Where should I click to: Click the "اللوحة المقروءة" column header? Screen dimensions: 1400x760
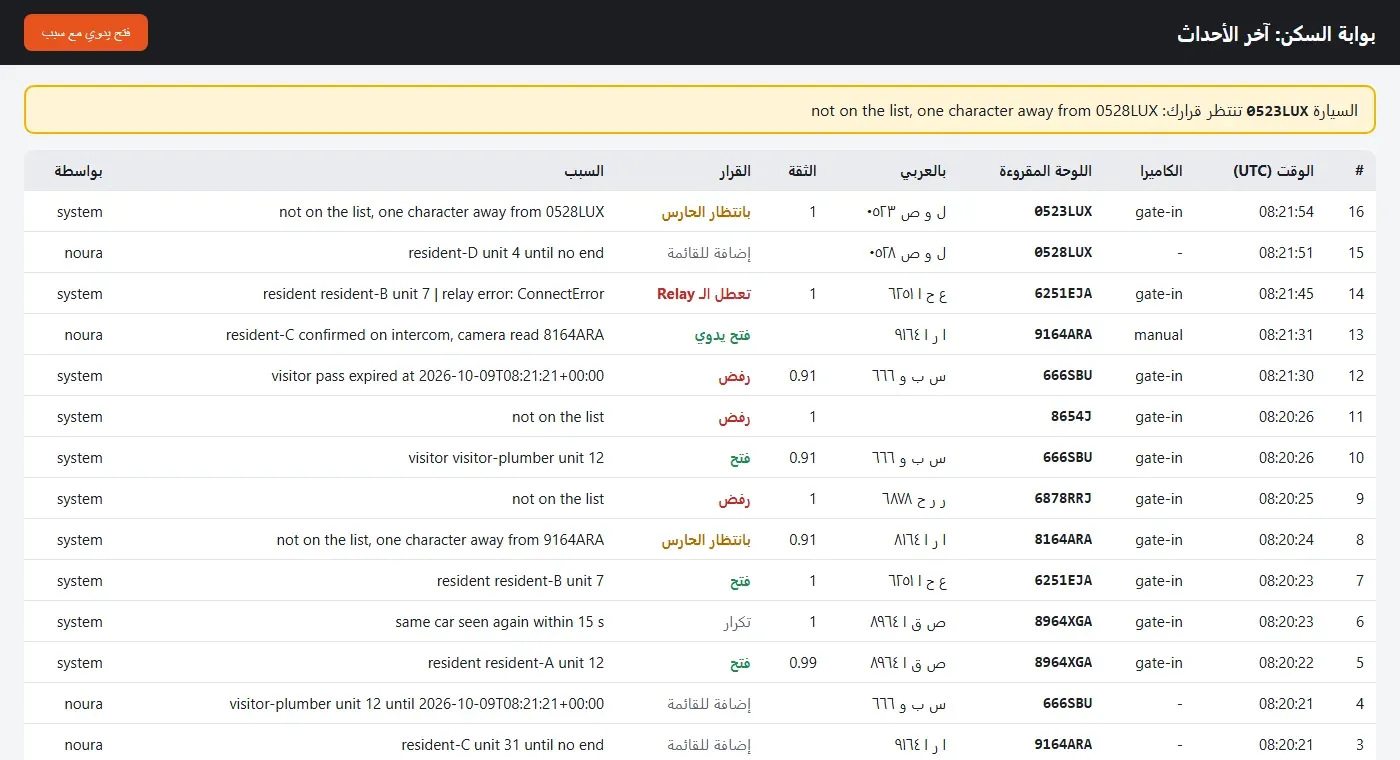coord(1045,171)
